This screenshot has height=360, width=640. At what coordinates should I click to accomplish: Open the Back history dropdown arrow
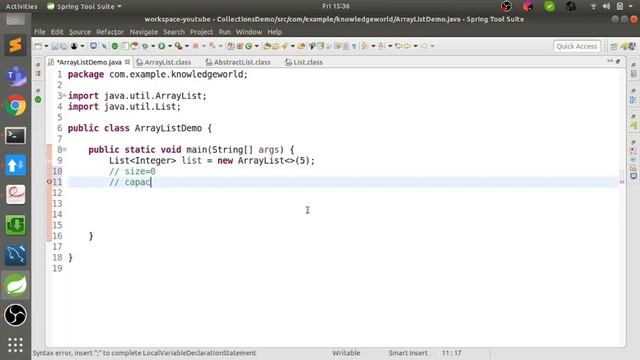point(416,46)
